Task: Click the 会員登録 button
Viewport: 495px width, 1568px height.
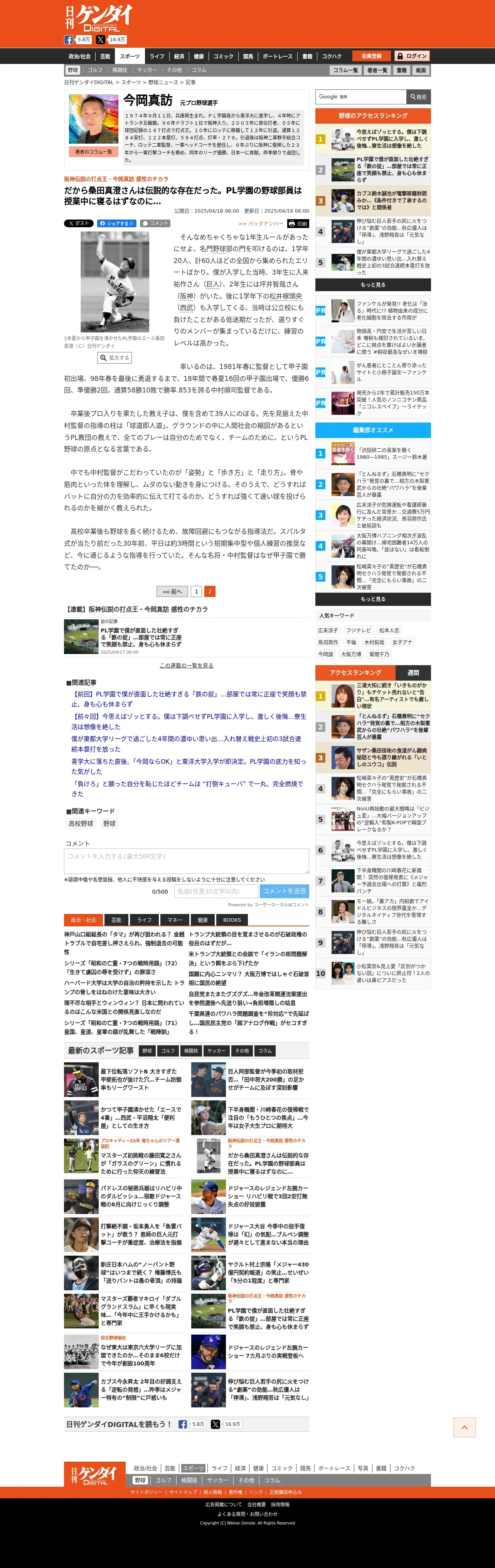Action: coord(371,56)
